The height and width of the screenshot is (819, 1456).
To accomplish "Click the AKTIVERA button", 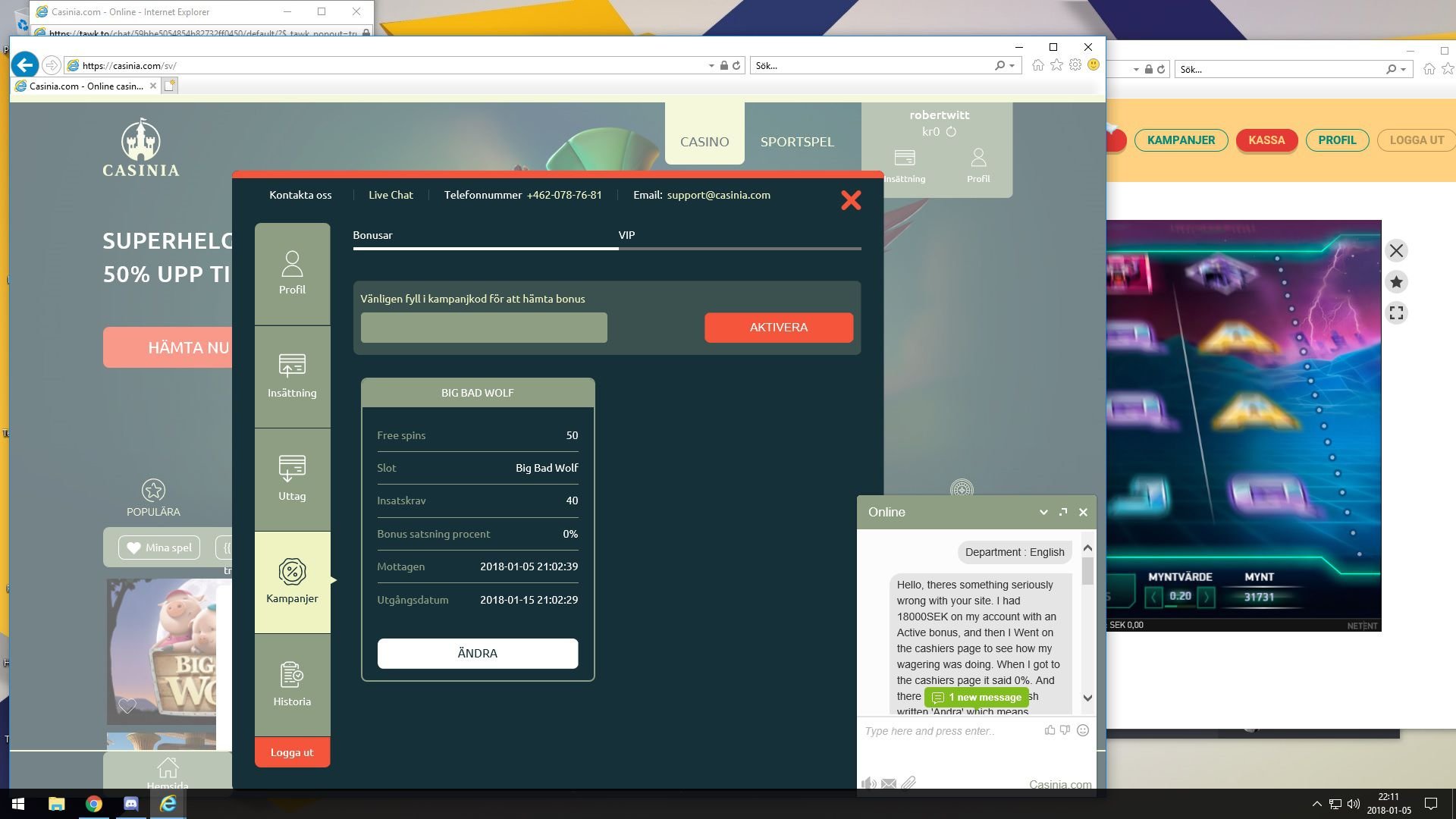I will tap(779, 328).
